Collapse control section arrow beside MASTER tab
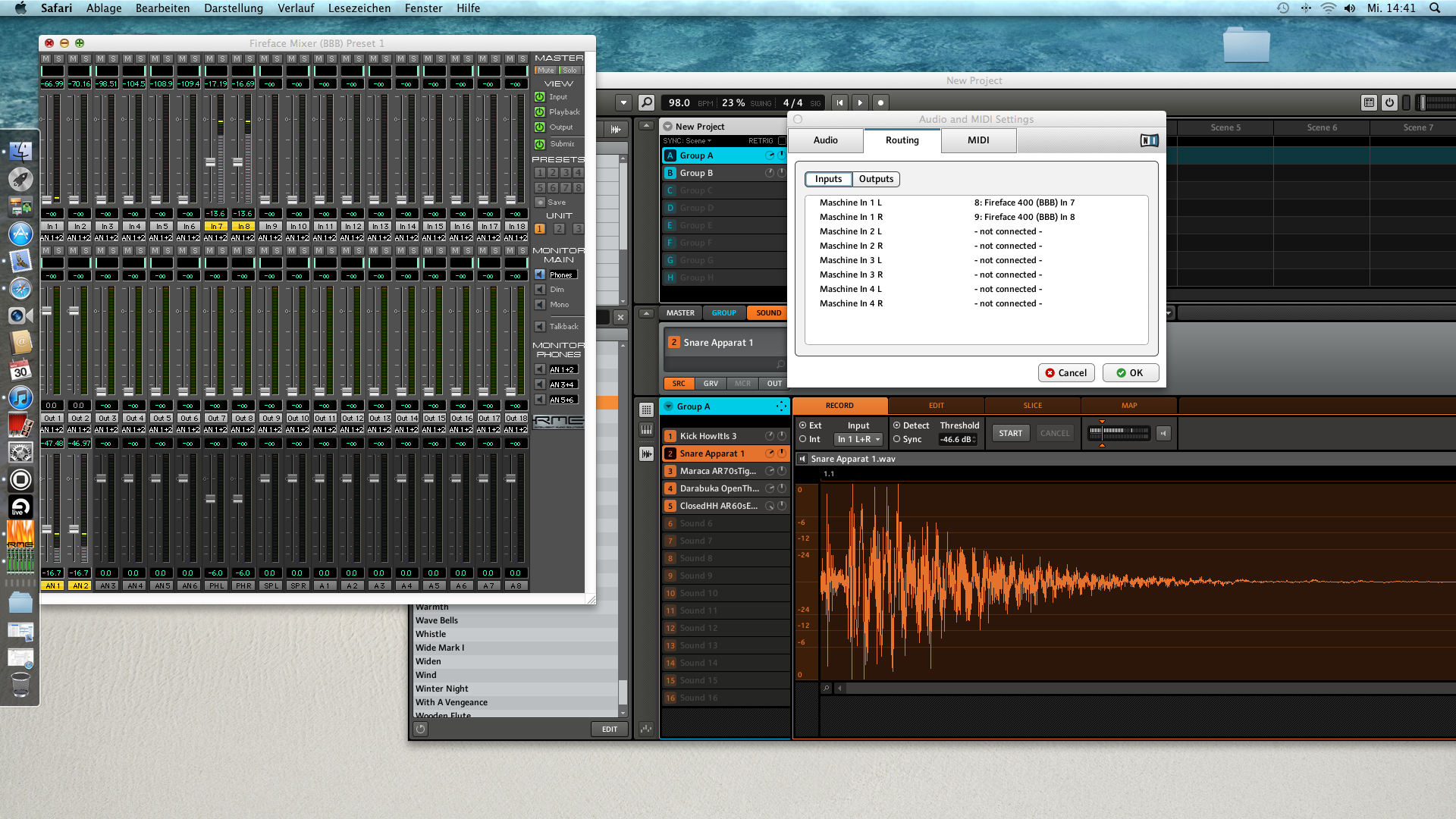The image size is (1456, 819). [x=646, y=312]
